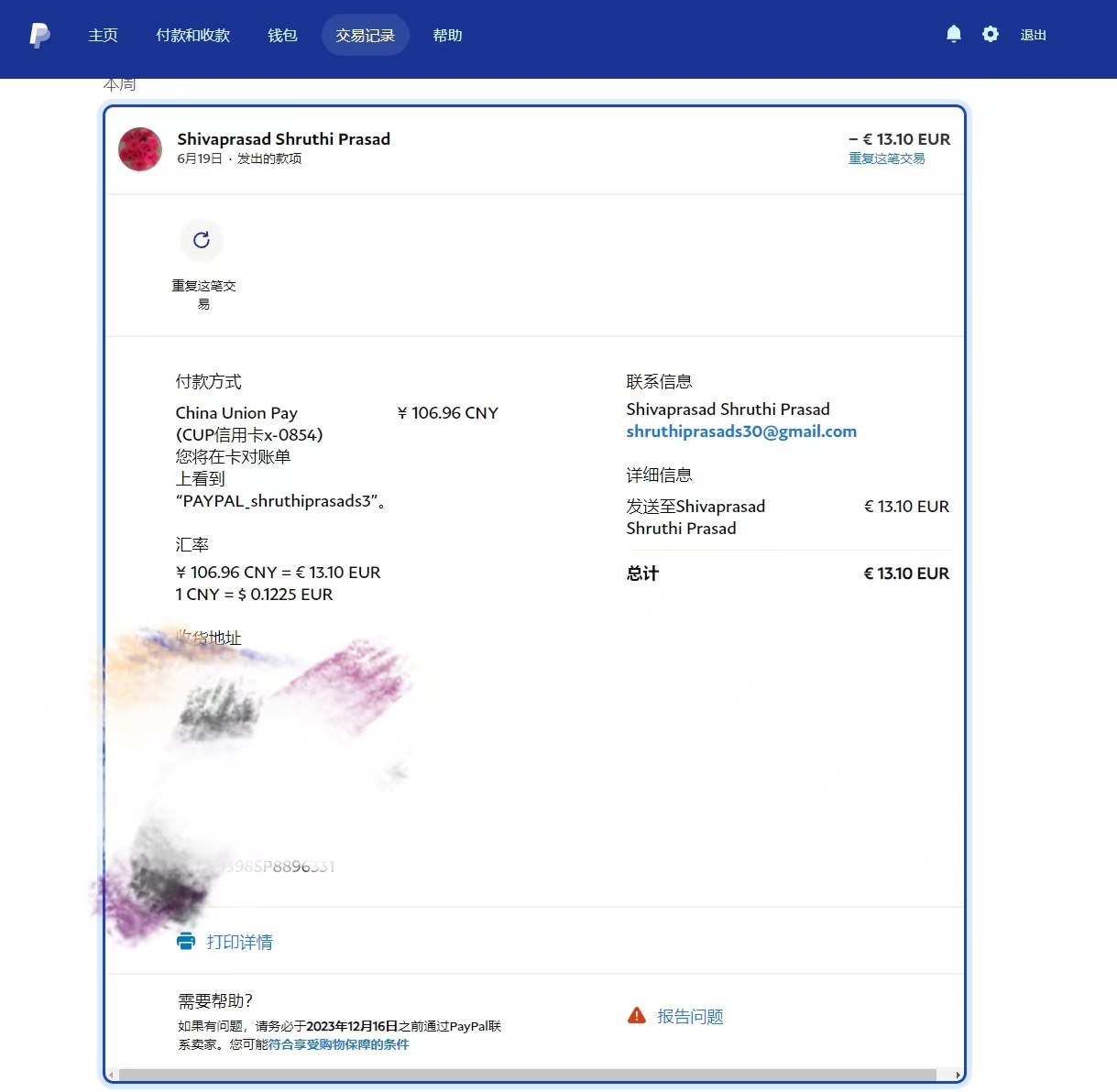Click the printer icon
Image resolution: width=1117 pixels, height=1092 pixels.
pos(186,942)
